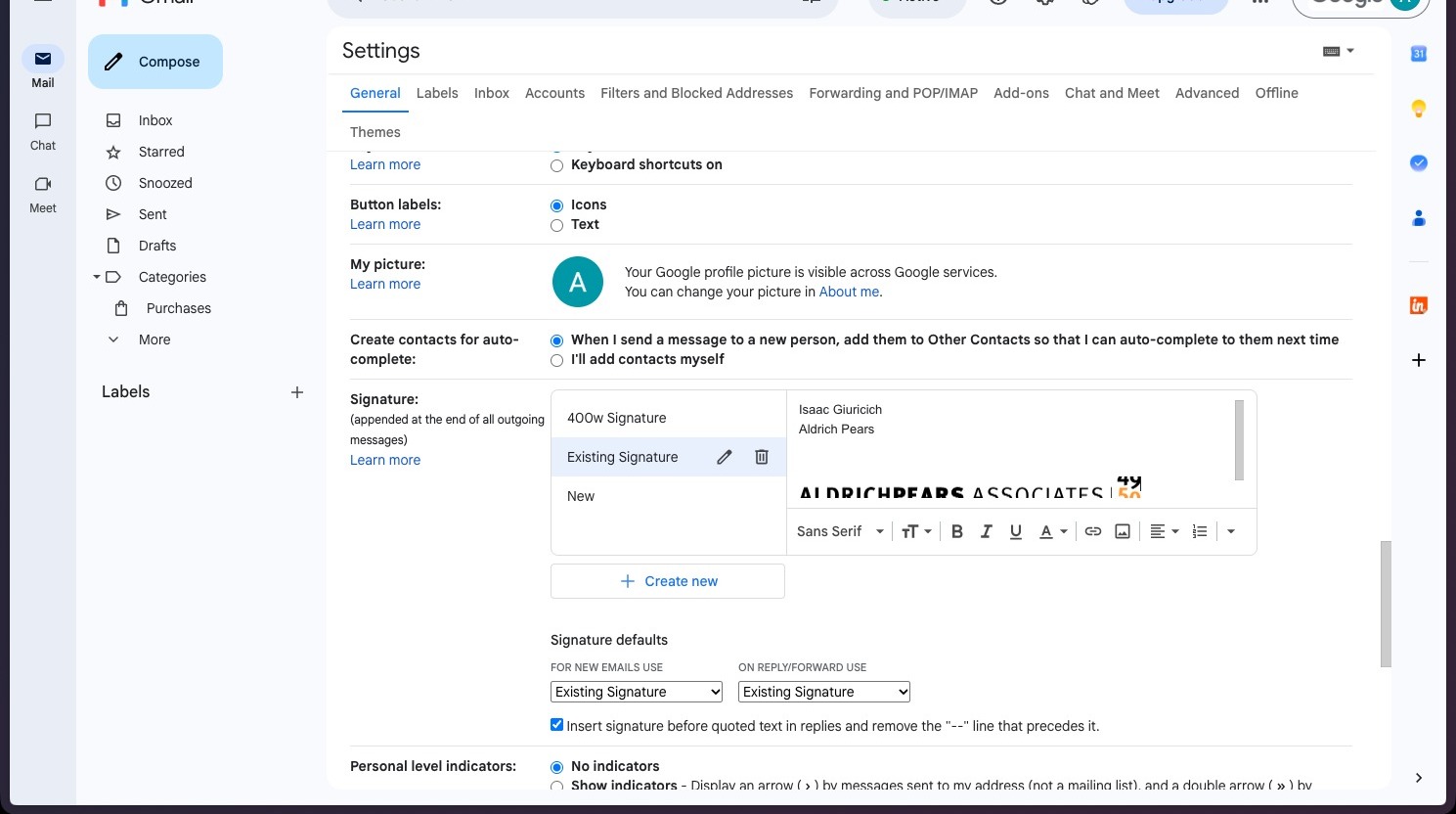
Task: Insert link icon in signature toolbar
Action: coord(1093,531)
